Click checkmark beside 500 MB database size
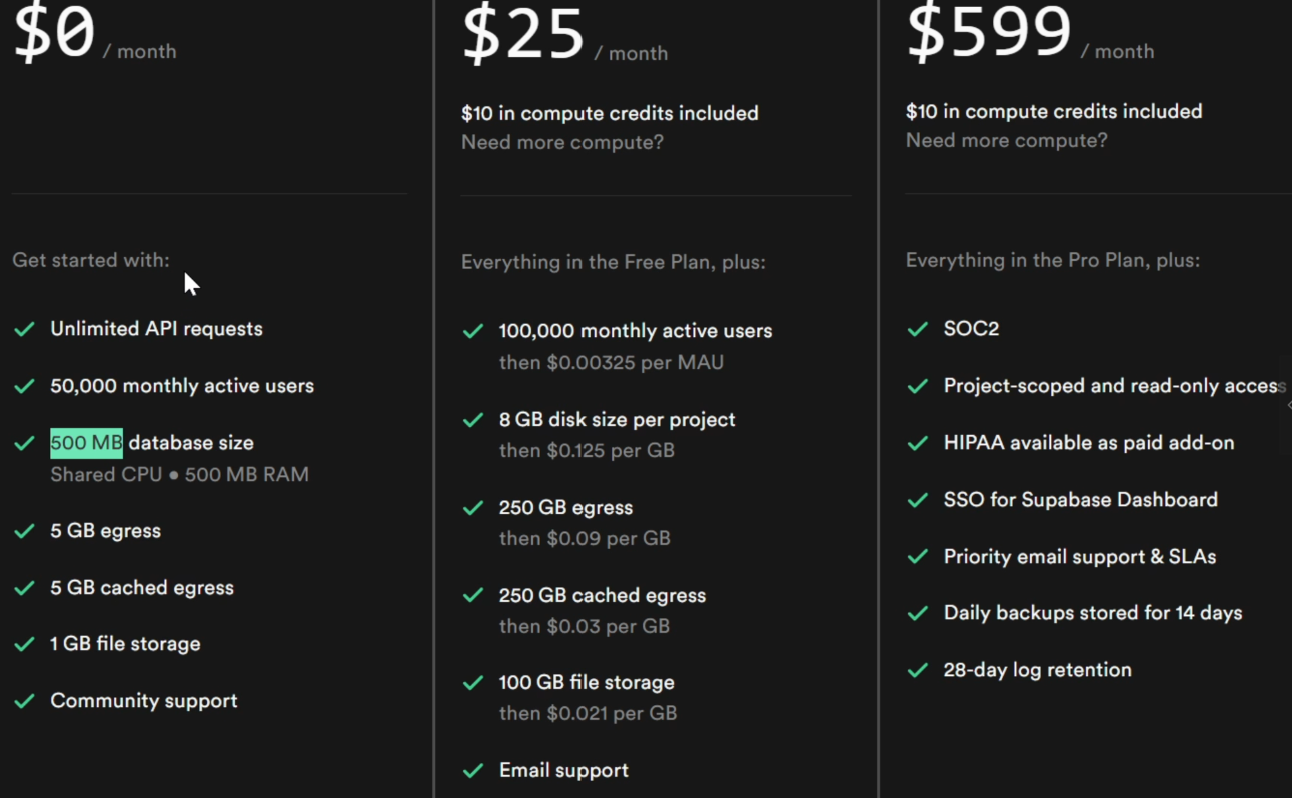 [25, 443]
